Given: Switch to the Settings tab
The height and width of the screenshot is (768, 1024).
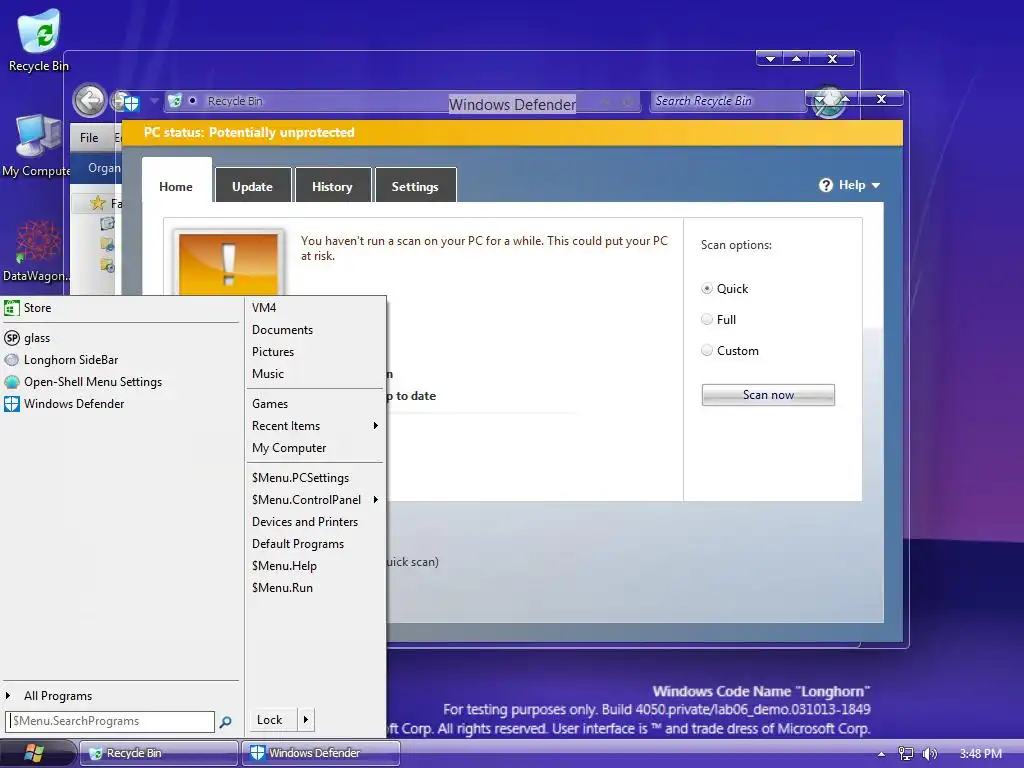Looking at the screenshot, I should pos(415,186).
